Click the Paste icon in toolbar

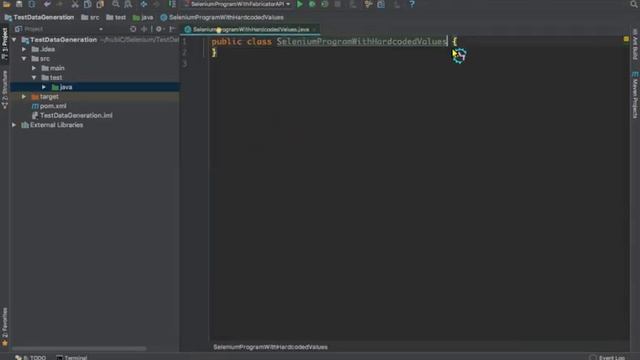(x=100, y=4)
